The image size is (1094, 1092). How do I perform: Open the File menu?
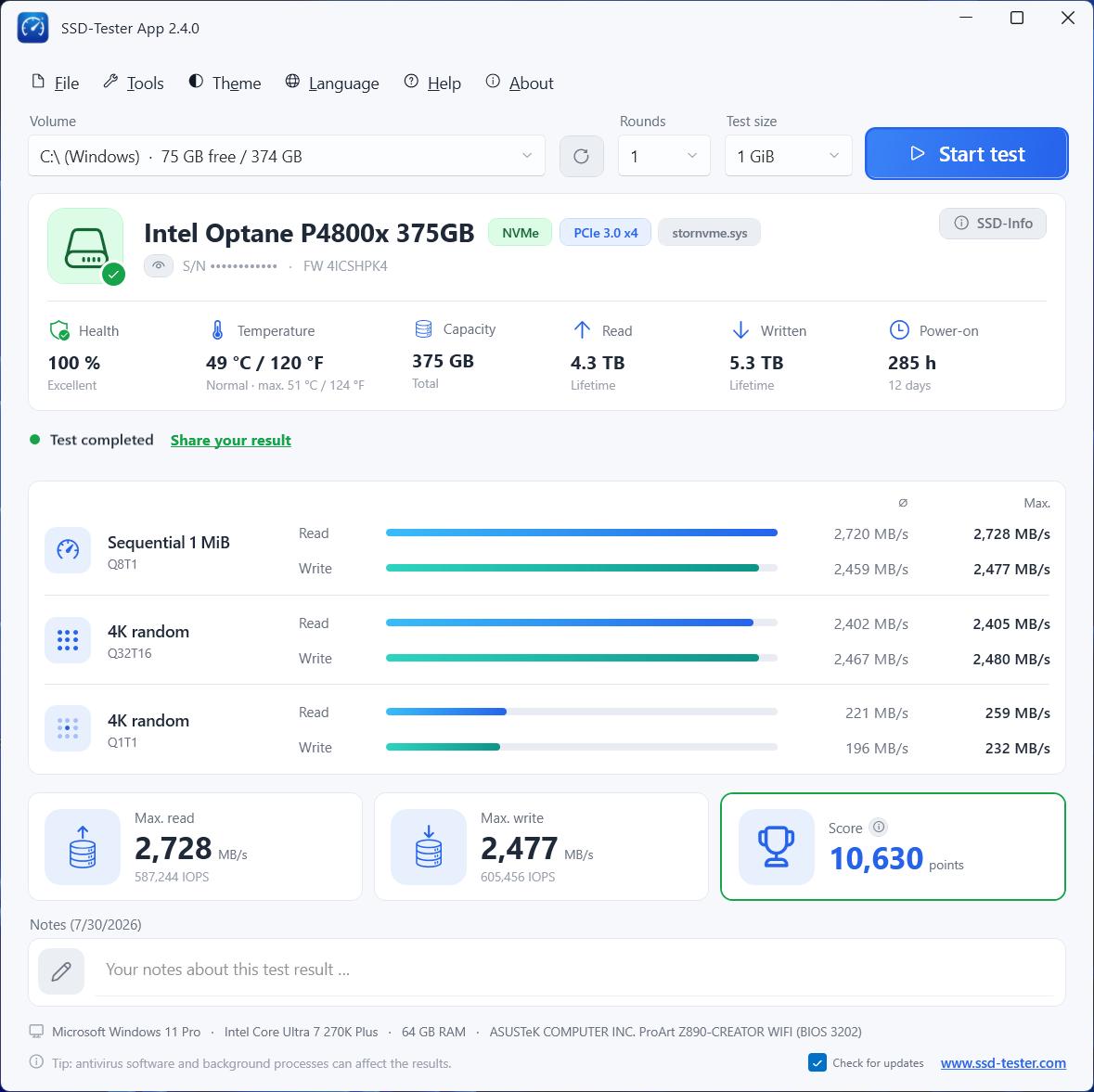[x=56, y=83]
